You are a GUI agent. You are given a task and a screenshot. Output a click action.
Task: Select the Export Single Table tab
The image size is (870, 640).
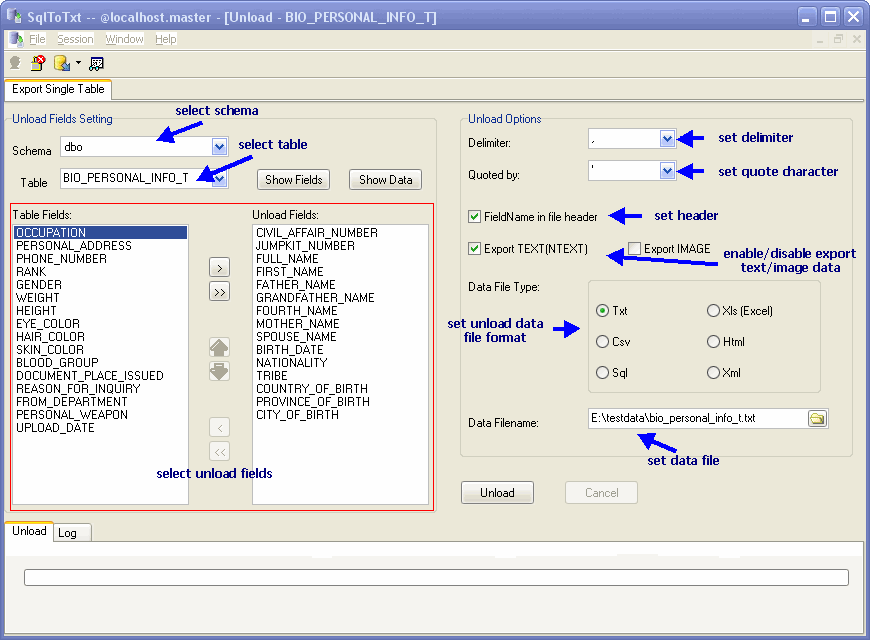[58, 89]
